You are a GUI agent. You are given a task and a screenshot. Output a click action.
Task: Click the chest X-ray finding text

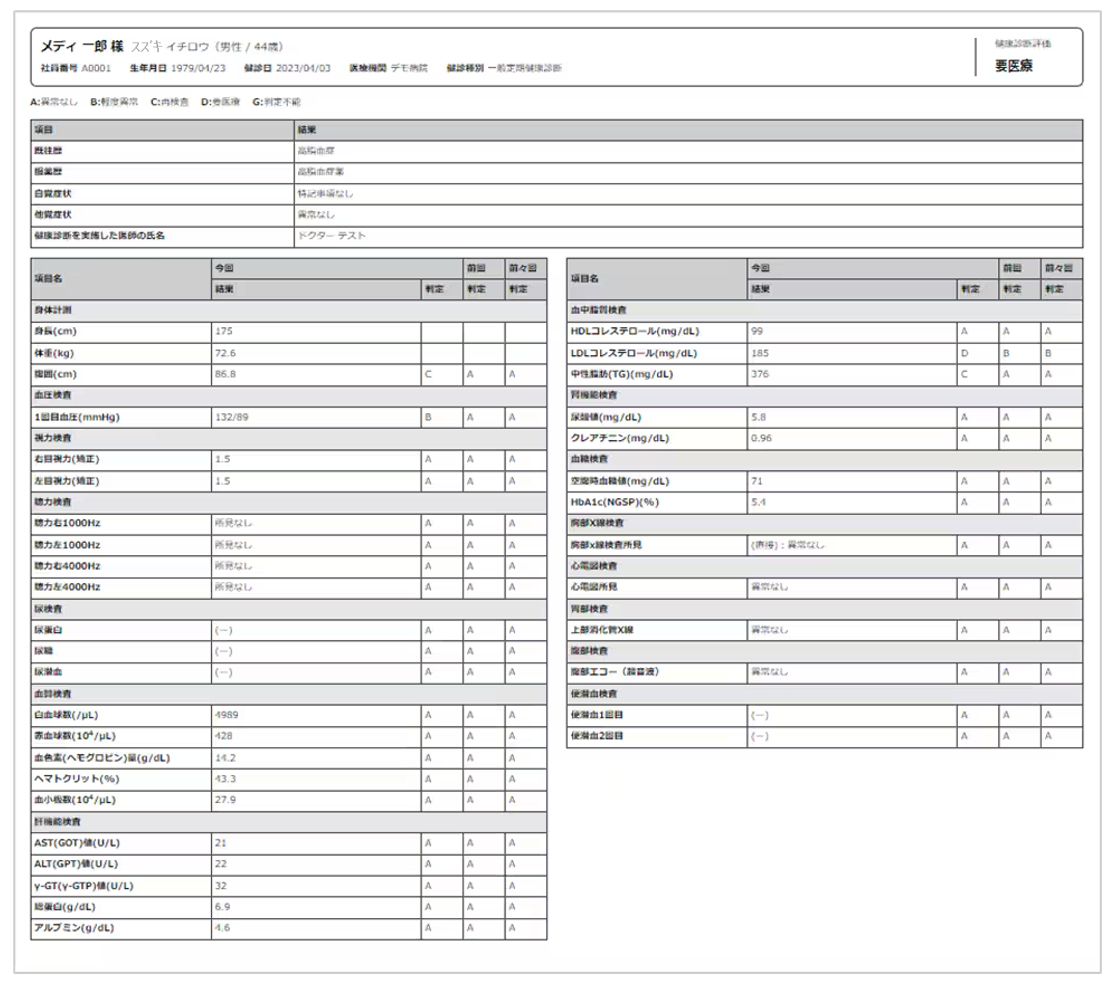(787, 545)
